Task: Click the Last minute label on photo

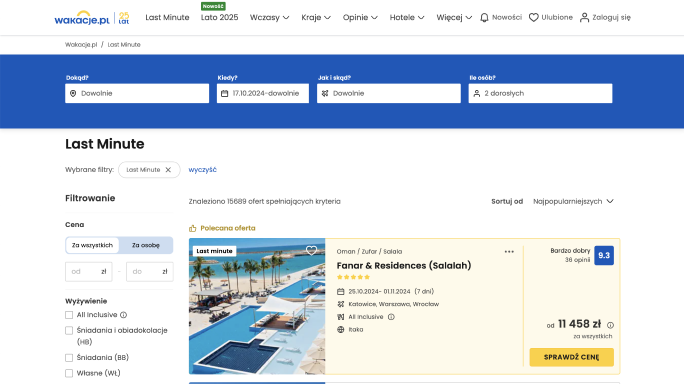Action: point(214,251)
